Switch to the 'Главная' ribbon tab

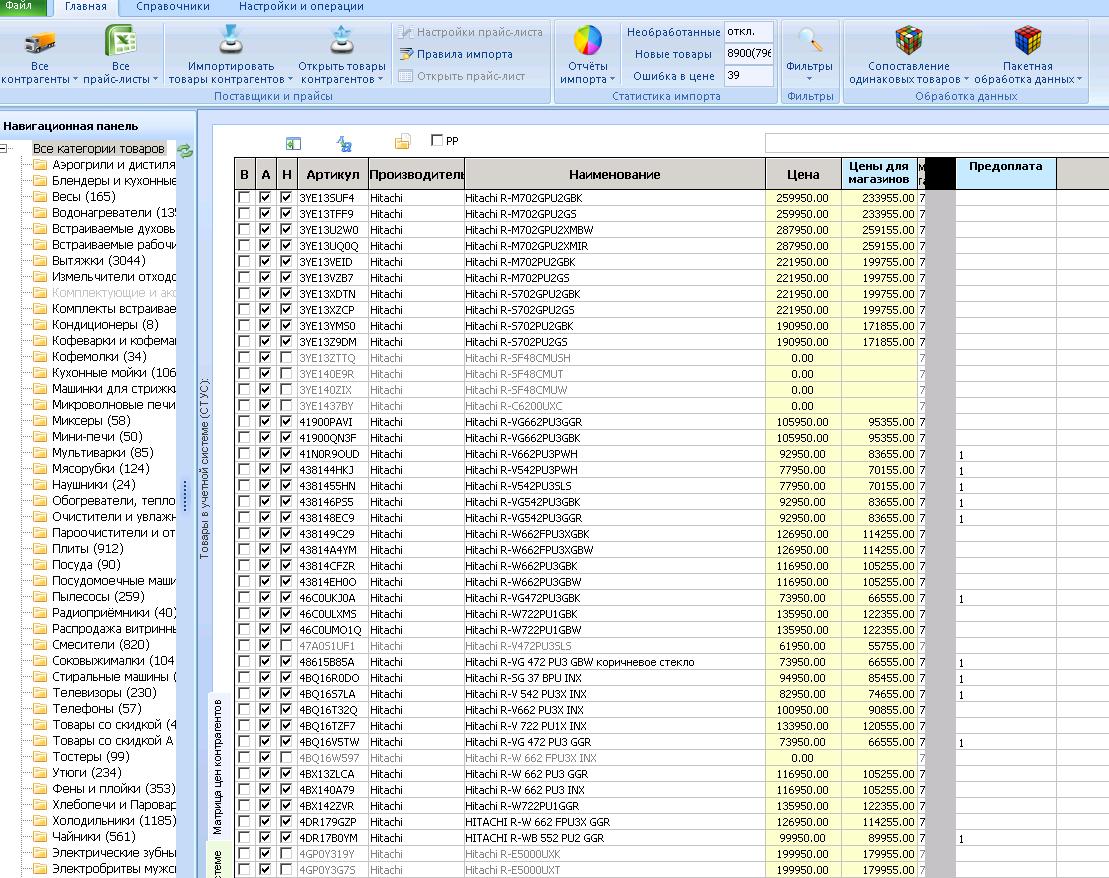pyautogui.click(x=86, y=6)
